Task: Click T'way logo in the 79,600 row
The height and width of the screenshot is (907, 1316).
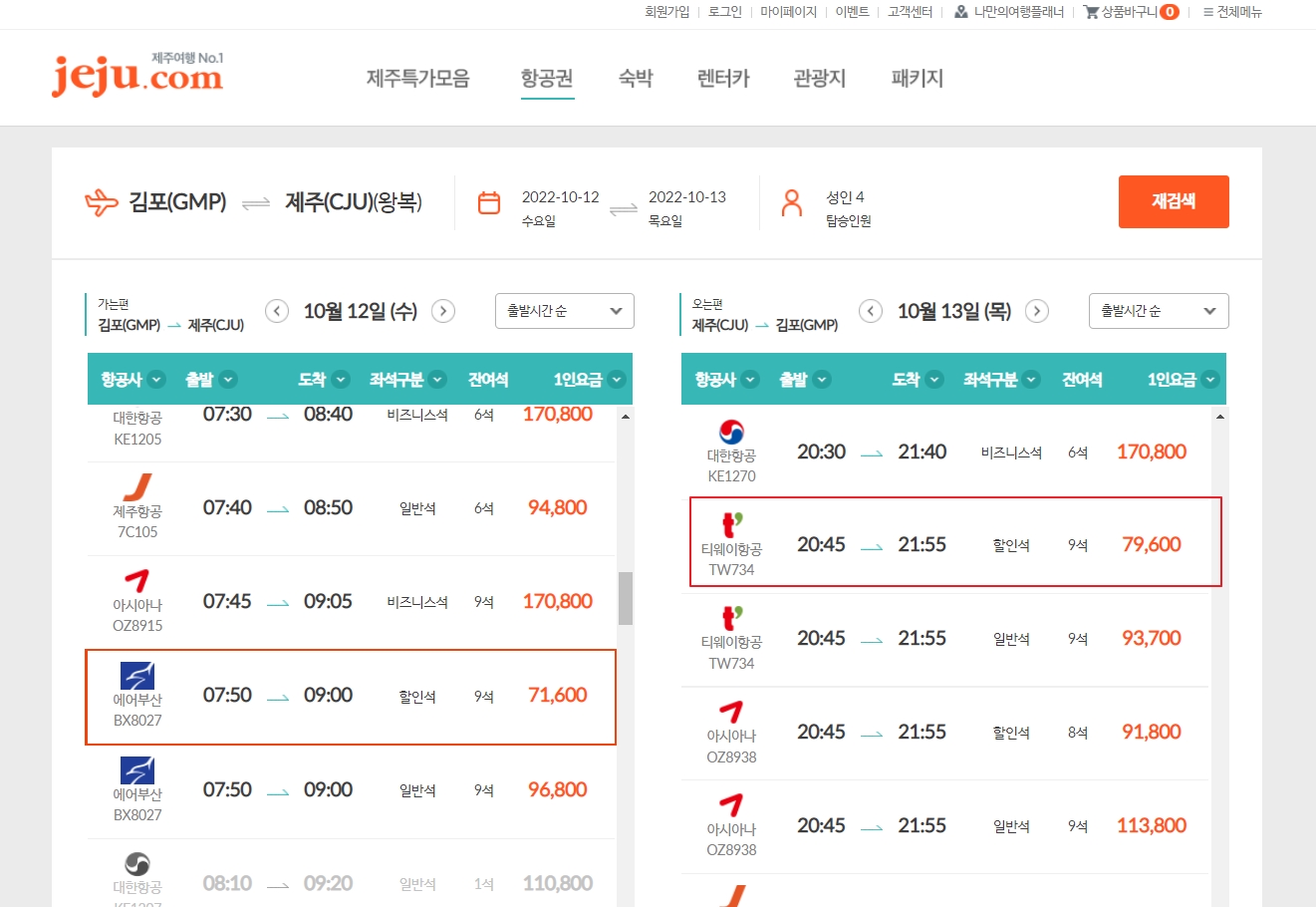Action: [731, 524]
